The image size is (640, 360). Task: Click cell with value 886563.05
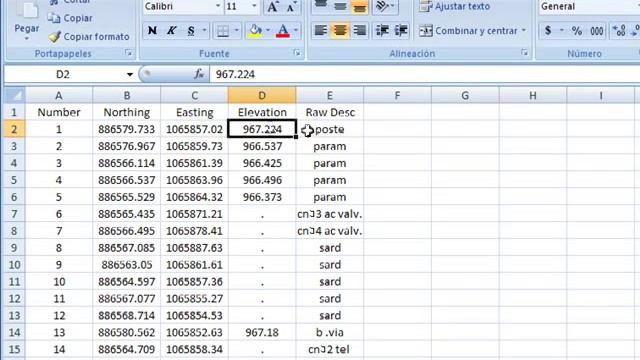click(x=127, y=265)
